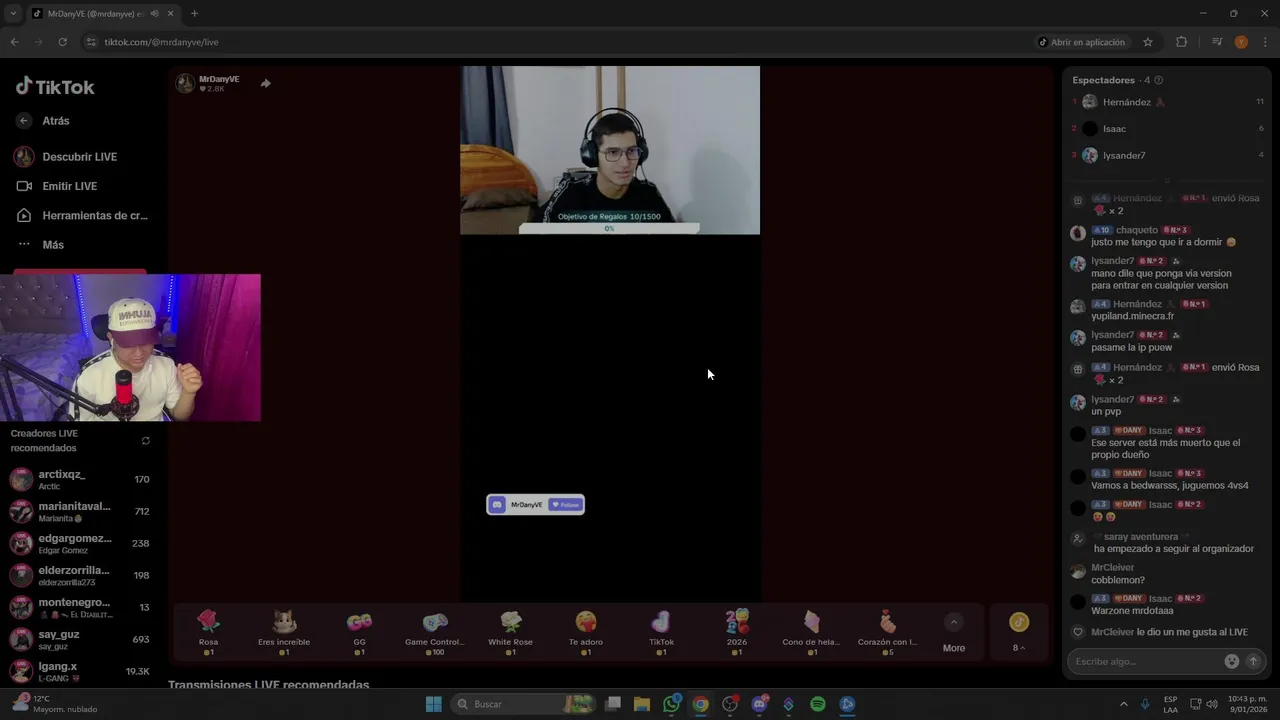Open File Explorer from taskbar
Screen dimensions: 1280x720
click(642, 704)
